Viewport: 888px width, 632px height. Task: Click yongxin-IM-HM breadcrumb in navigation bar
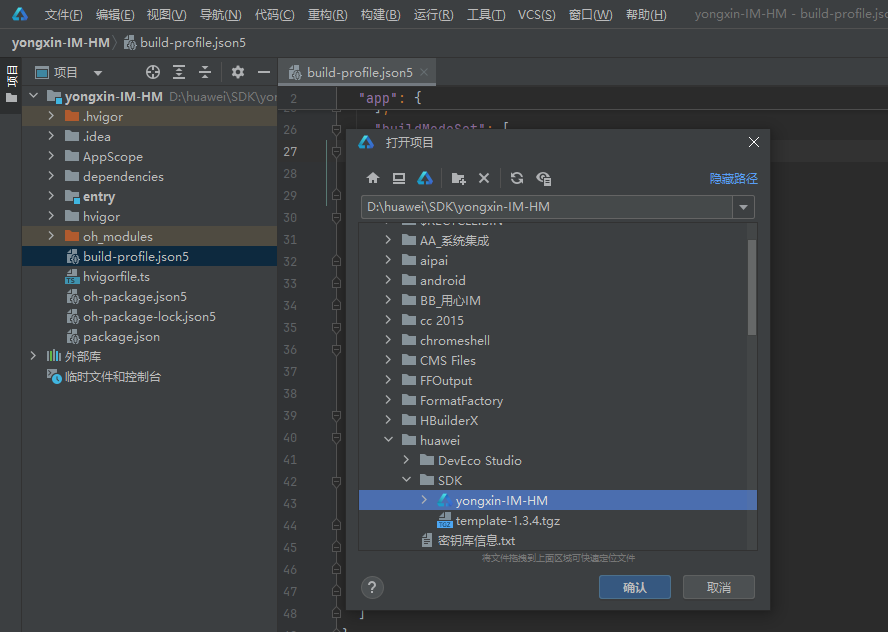click(61, 42)
